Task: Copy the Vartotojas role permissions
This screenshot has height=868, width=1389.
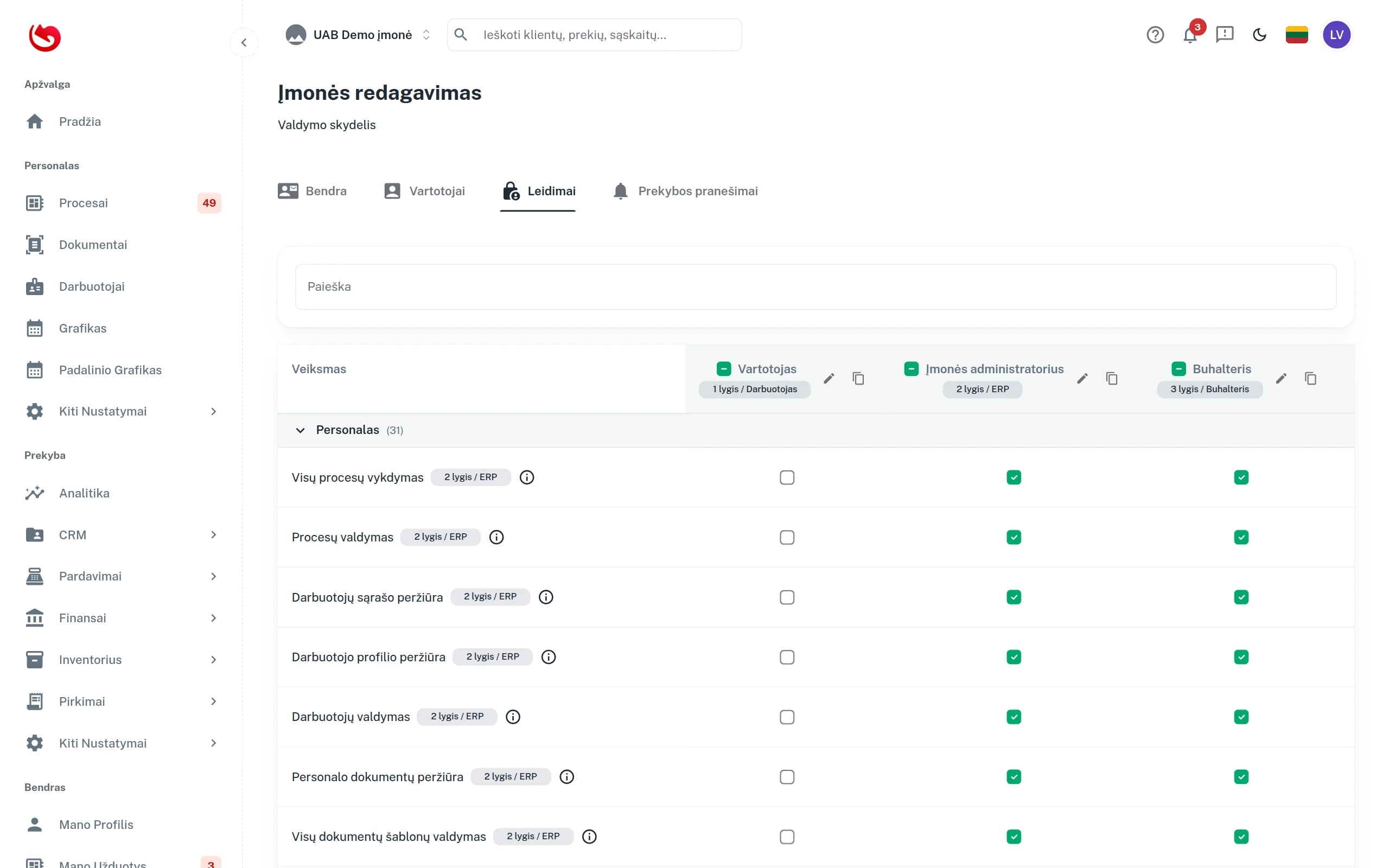Action: 858,378
